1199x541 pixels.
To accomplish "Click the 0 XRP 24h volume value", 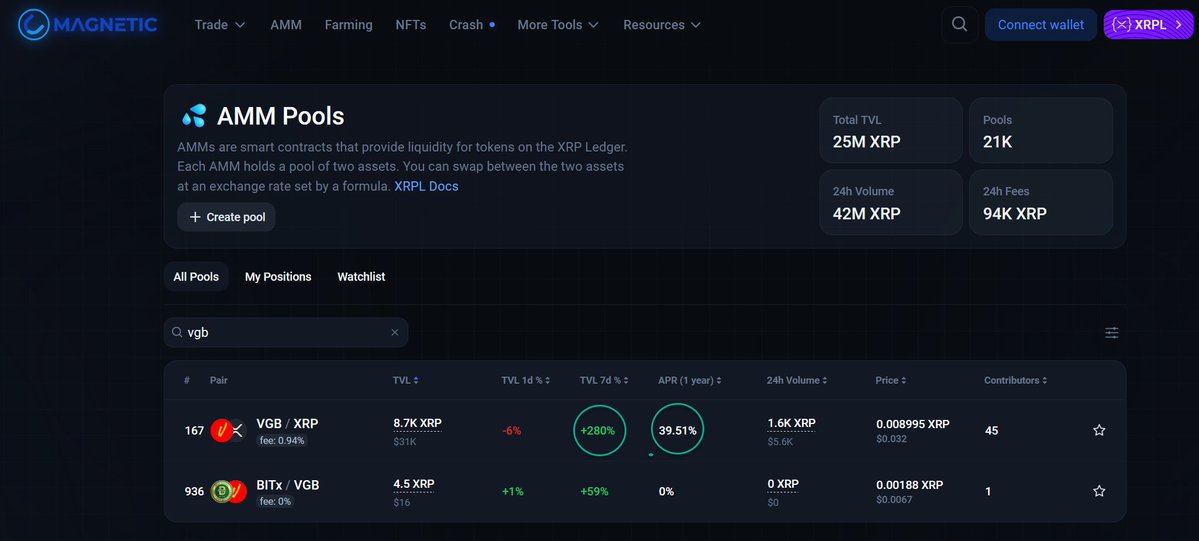I will pos(783,484).
